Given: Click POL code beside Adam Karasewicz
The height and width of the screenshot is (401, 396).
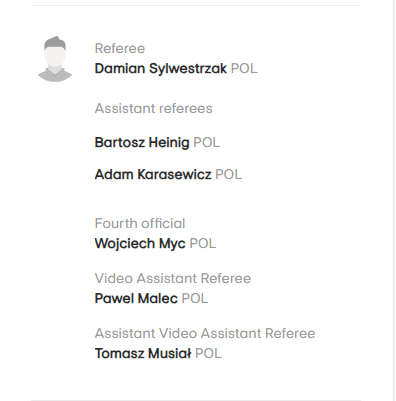Looking at the screenshot, I should (x=229, y=174).
